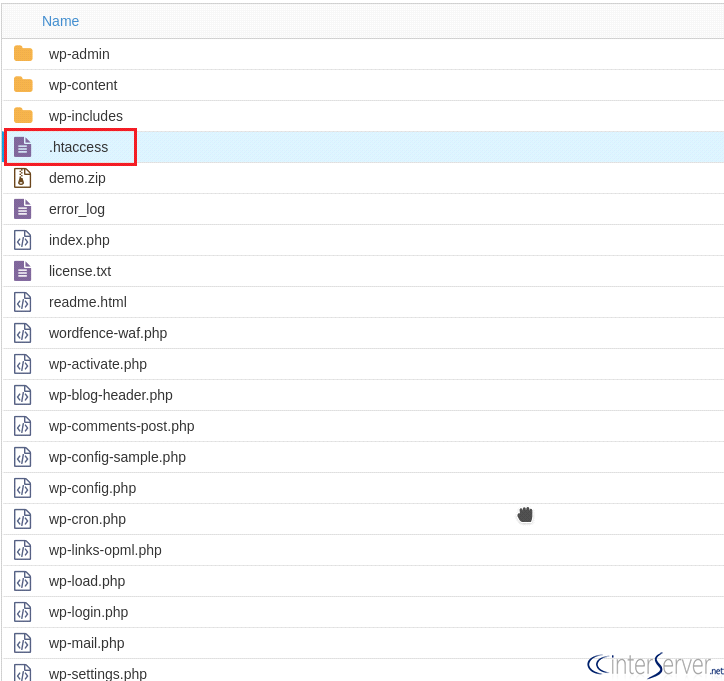Screen dimensions: 724x681
Task: Select the wp-blog-header.php file name
Action: (111, 396)
